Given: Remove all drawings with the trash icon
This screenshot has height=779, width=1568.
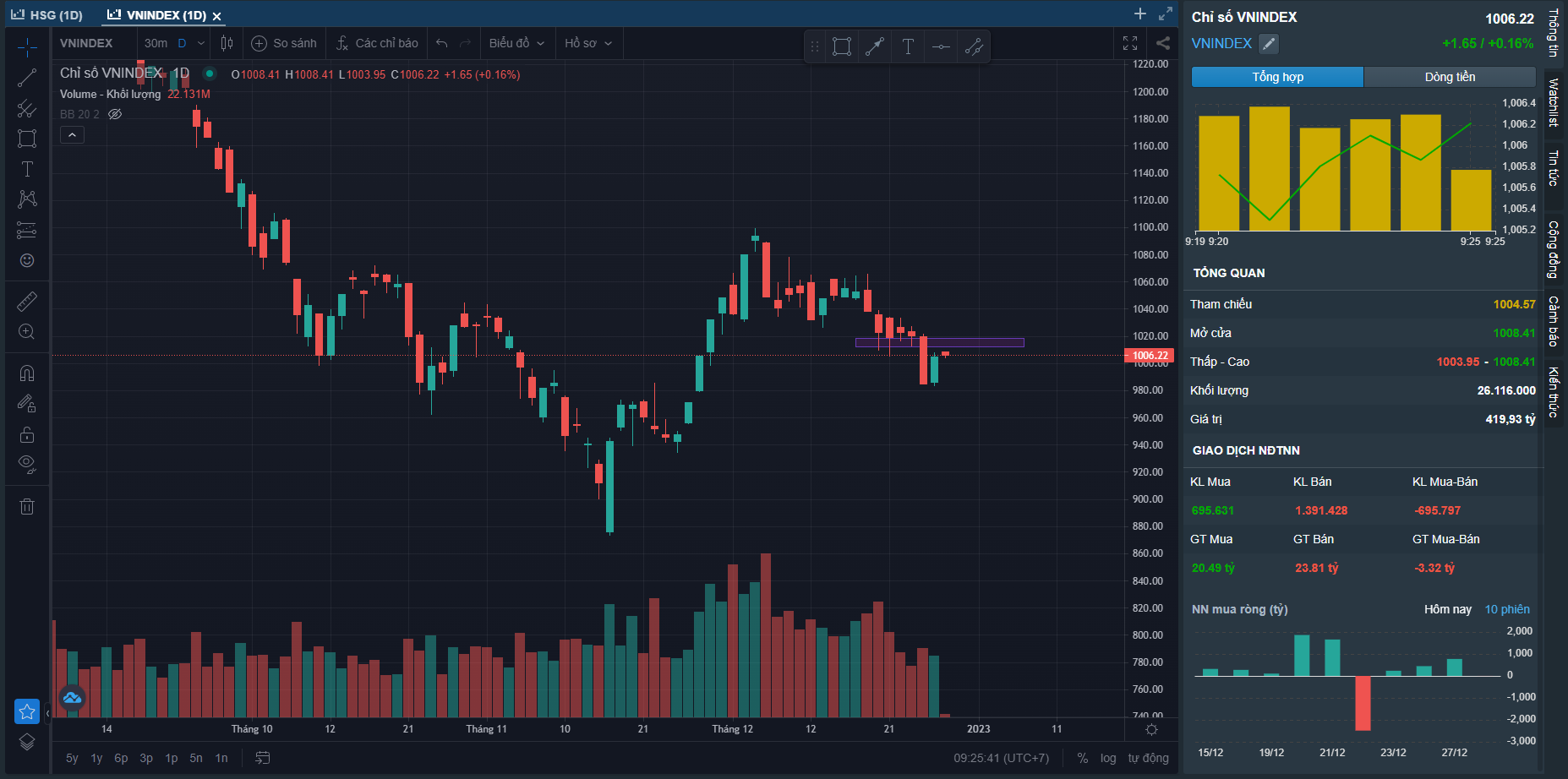Looking at the screenshot, I should [27, 506].
